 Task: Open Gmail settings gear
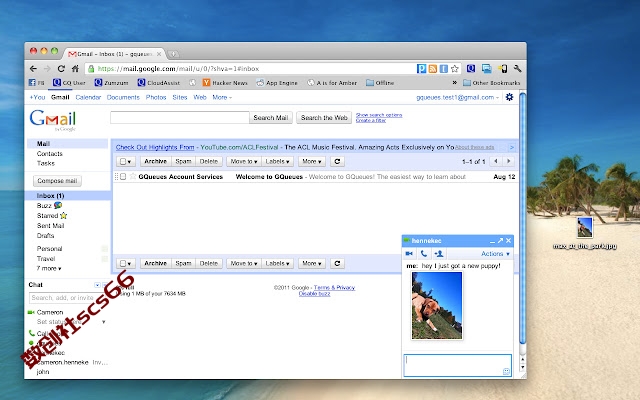pos(509,97)
